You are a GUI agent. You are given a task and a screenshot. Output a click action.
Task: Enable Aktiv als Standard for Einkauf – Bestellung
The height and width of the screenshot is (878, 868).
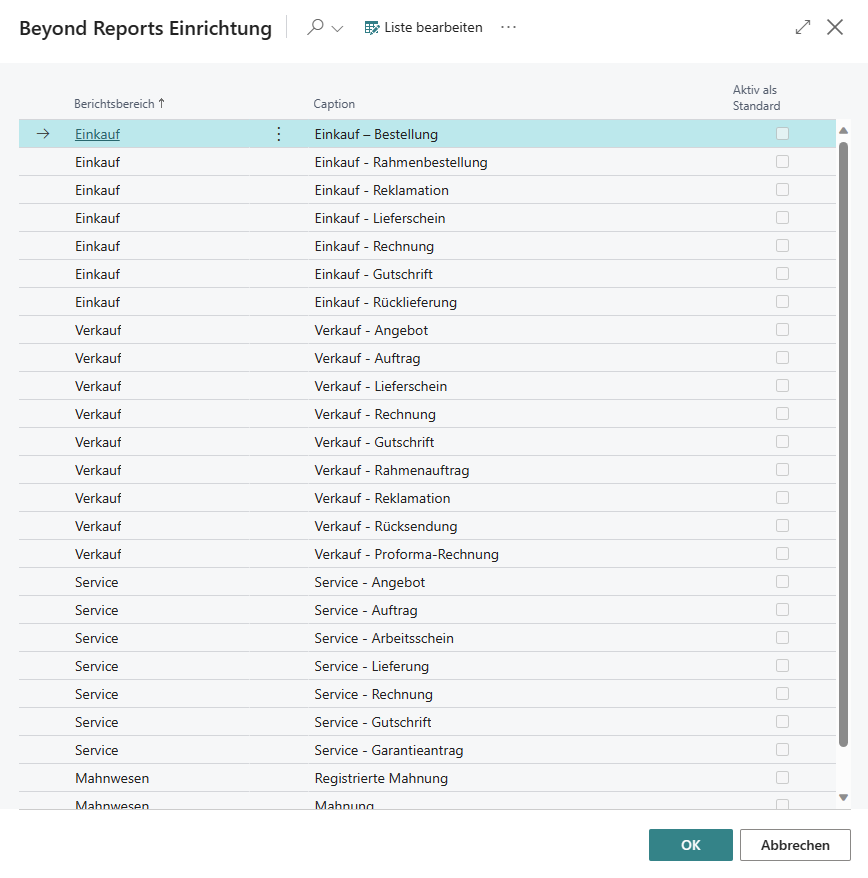click(782, 133)
